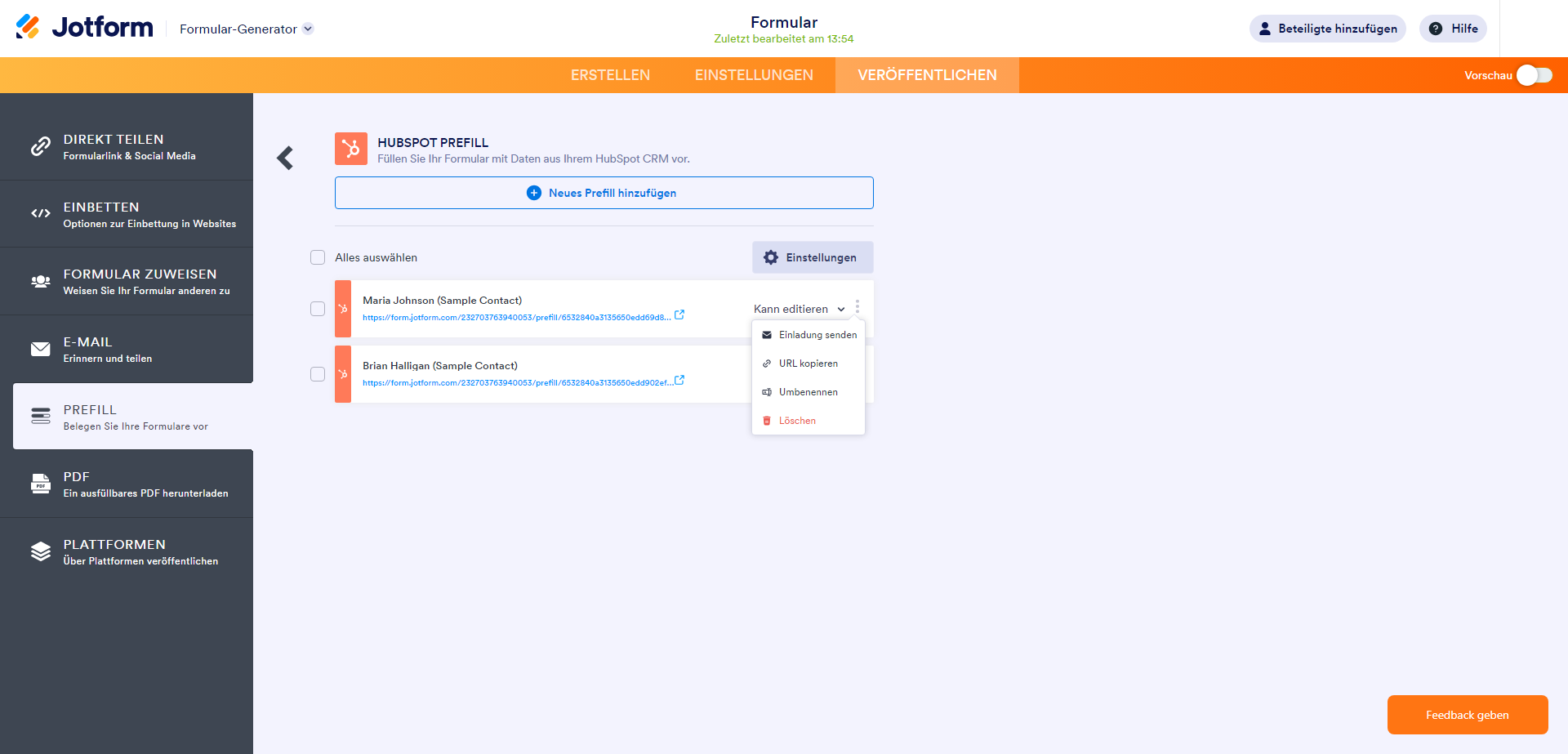Expand the Kann editieren permission dropdown
The height and width of the screenshot is (754, 1568).
(800, 309)
